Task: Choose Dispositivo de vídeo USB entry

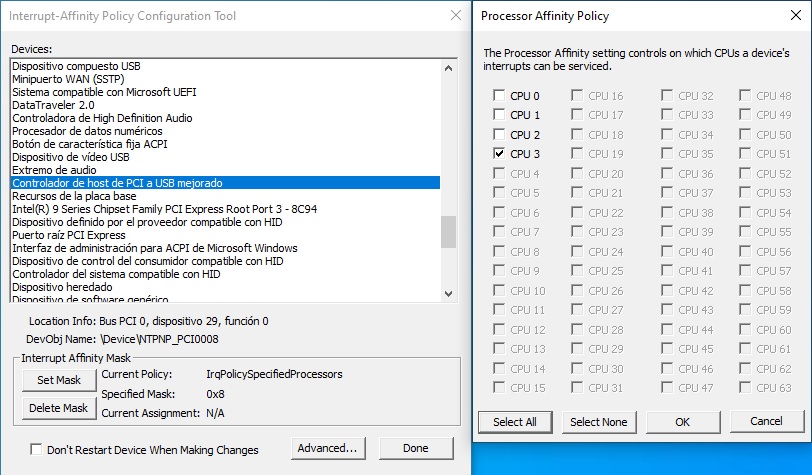Action: pyautogui.click(x=71, y=157)
